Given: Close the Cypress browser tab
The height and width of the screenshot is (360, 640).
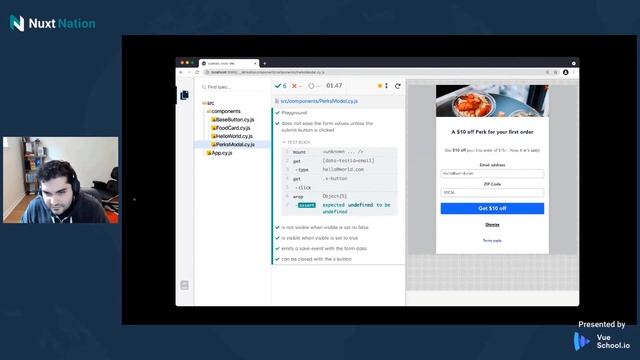Looking at the screenshot, I should pyautogui.click(x=255, y=63).
